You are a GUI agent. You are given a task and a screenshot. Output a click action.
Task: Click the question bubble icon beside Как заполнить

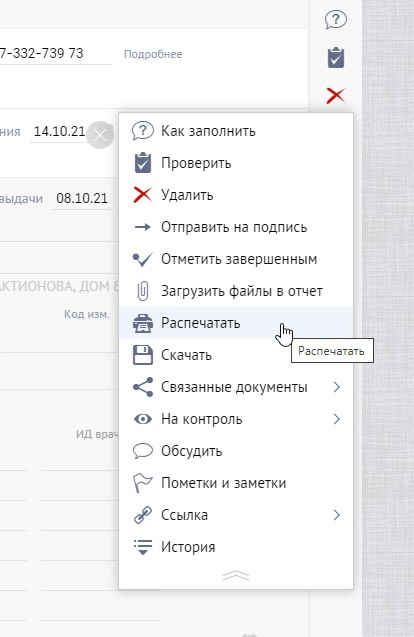click(143, 131)
